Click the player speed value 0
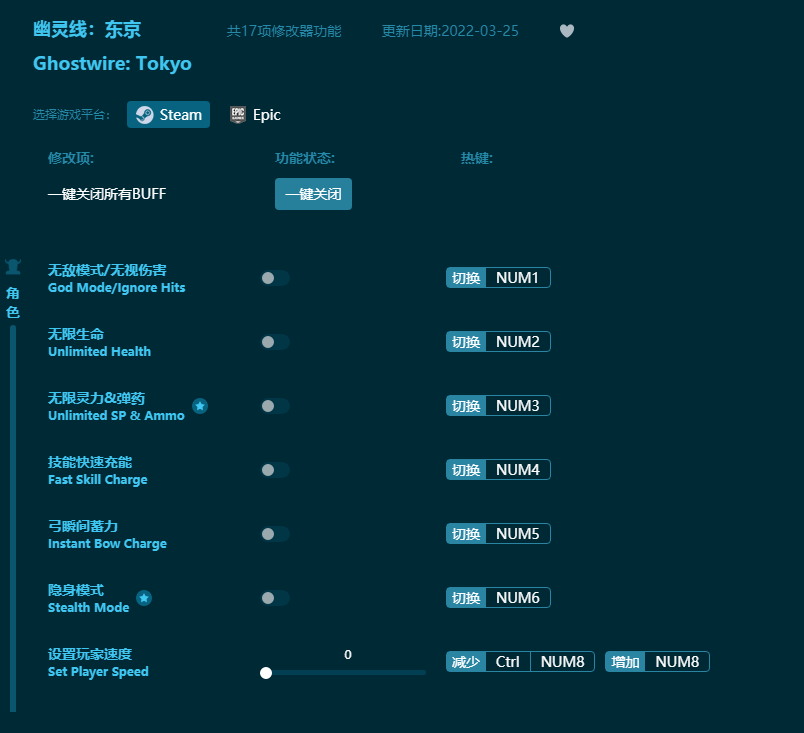This screenshot has height=733, width=804. pos(348,655)
